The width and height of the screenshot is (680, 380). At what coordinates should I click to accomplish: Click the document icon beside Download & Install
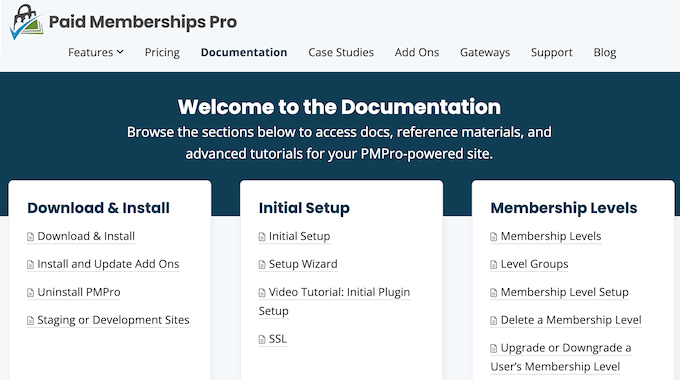pyautogui.click(x=30, y=237)
